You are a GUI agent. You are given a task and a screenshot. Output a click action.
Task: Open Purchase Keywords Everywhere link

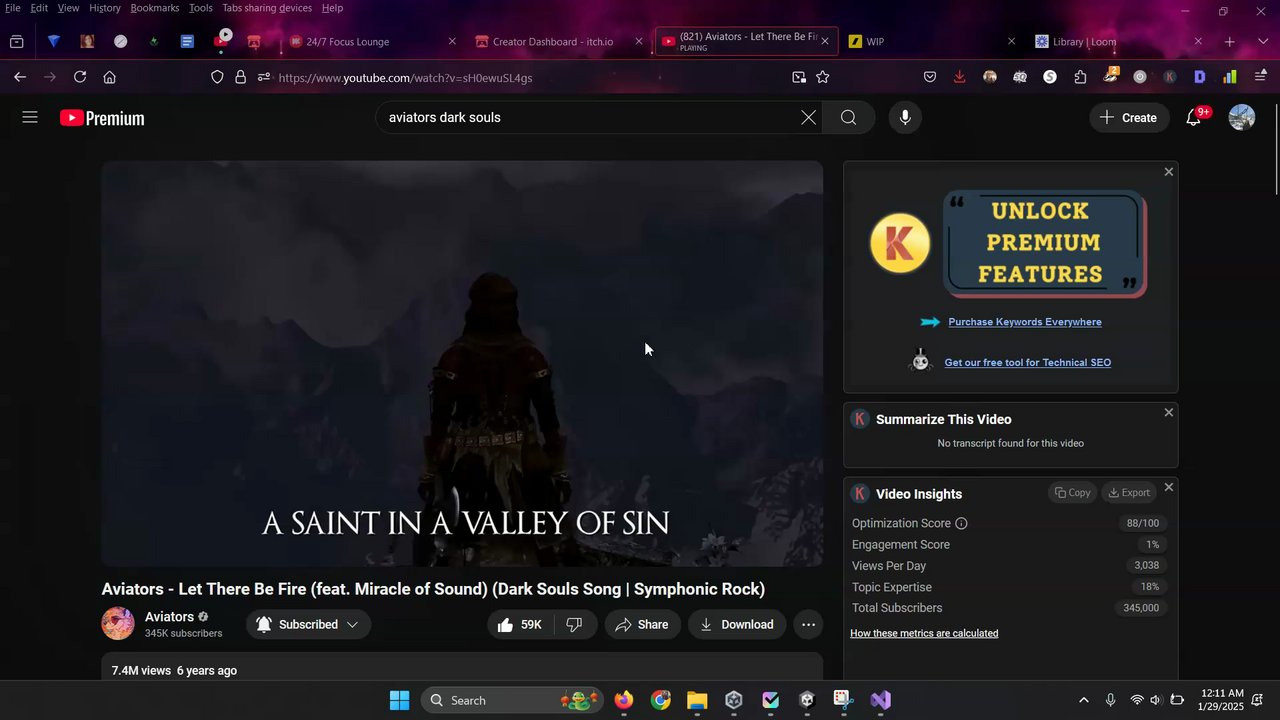[1025, 322]
